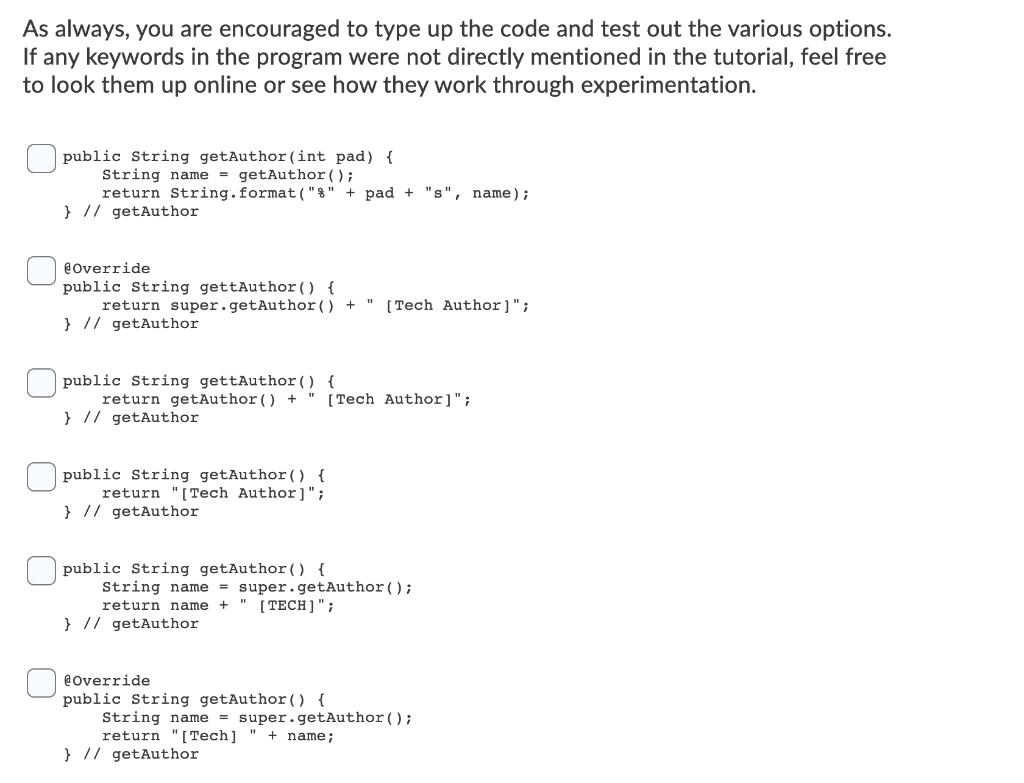The height and width of the screenshot is (783, 1024).
Task: Click the return "[Tech Author]" line
Action: click(x=212, y=493)
